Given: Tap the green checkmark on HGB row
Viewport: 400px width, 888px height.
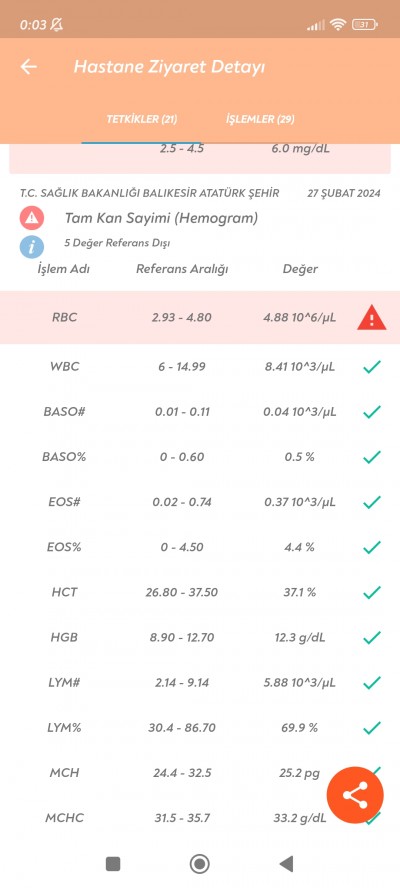Looking at the screenshot, I should pos(372,638).
